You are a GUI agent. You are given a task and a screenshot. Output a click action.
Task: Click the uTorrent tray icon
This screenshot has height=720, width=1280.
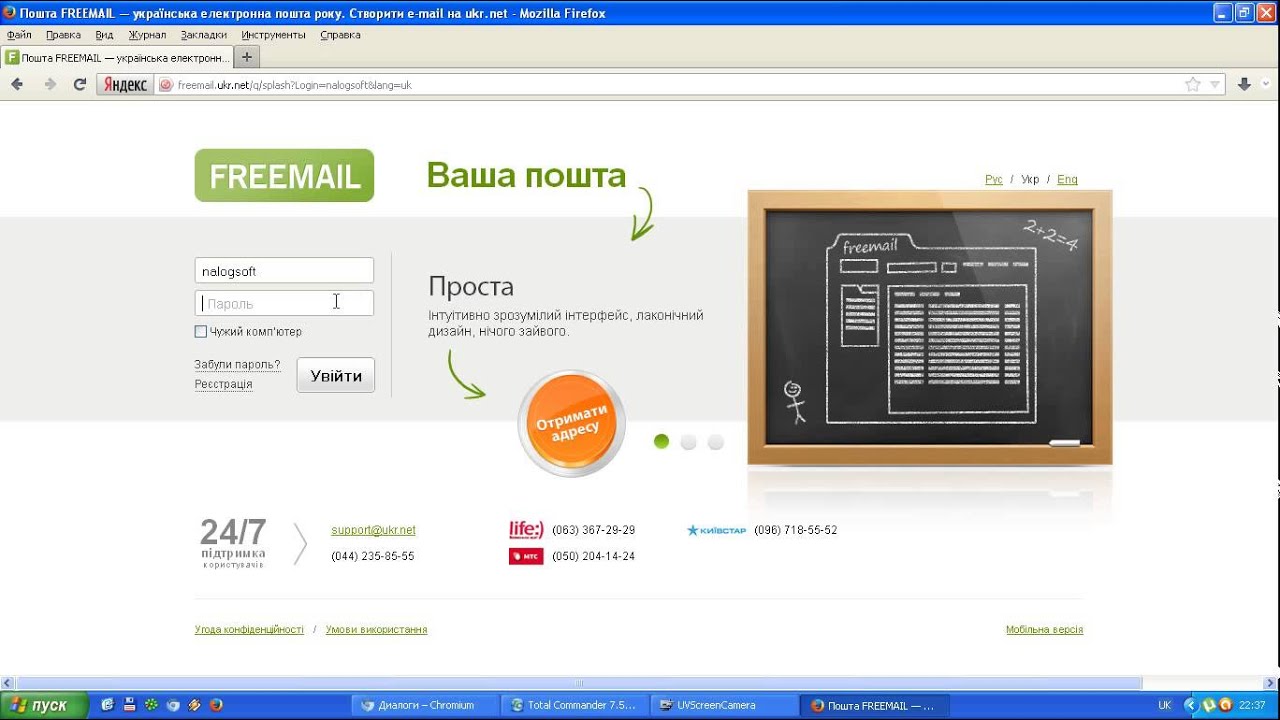(1209, 705)
